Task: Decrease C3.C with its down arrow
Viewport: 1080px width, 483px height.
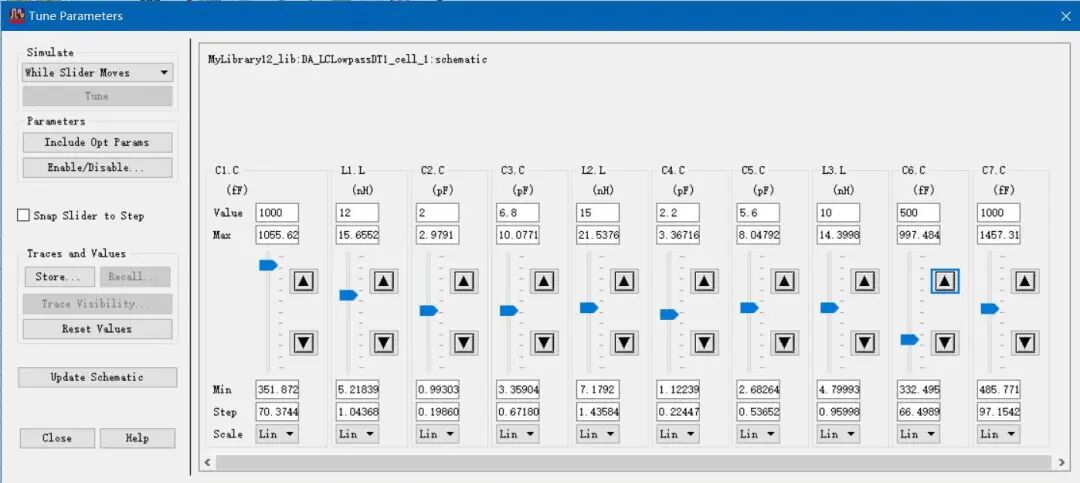Action: point(543,342)
